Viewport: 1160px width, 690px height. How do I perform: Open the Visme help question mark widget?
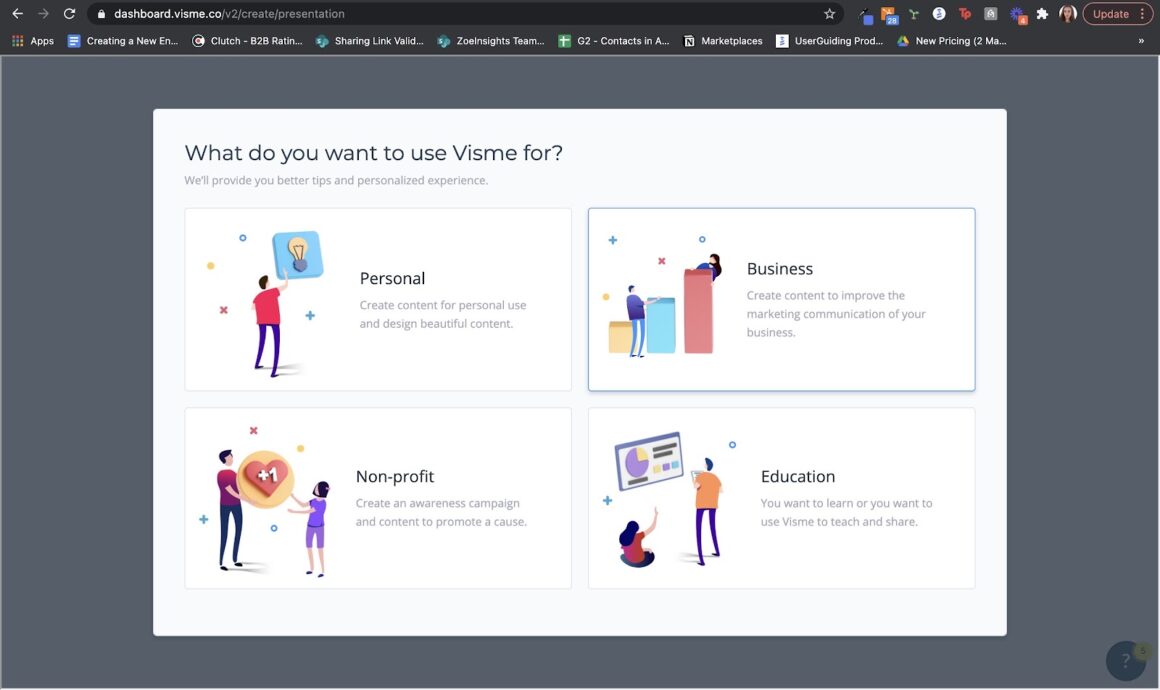(1125, 660)
